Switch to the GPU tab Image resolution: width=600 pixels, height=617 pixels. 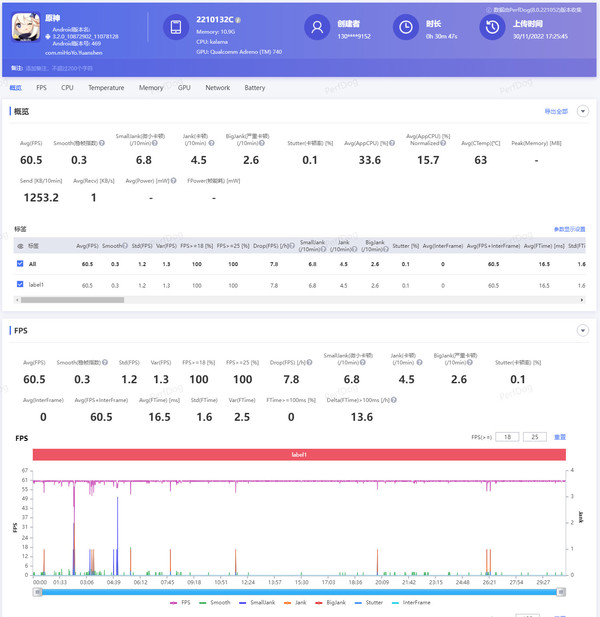pyautogui.click(x=184, y=88)
